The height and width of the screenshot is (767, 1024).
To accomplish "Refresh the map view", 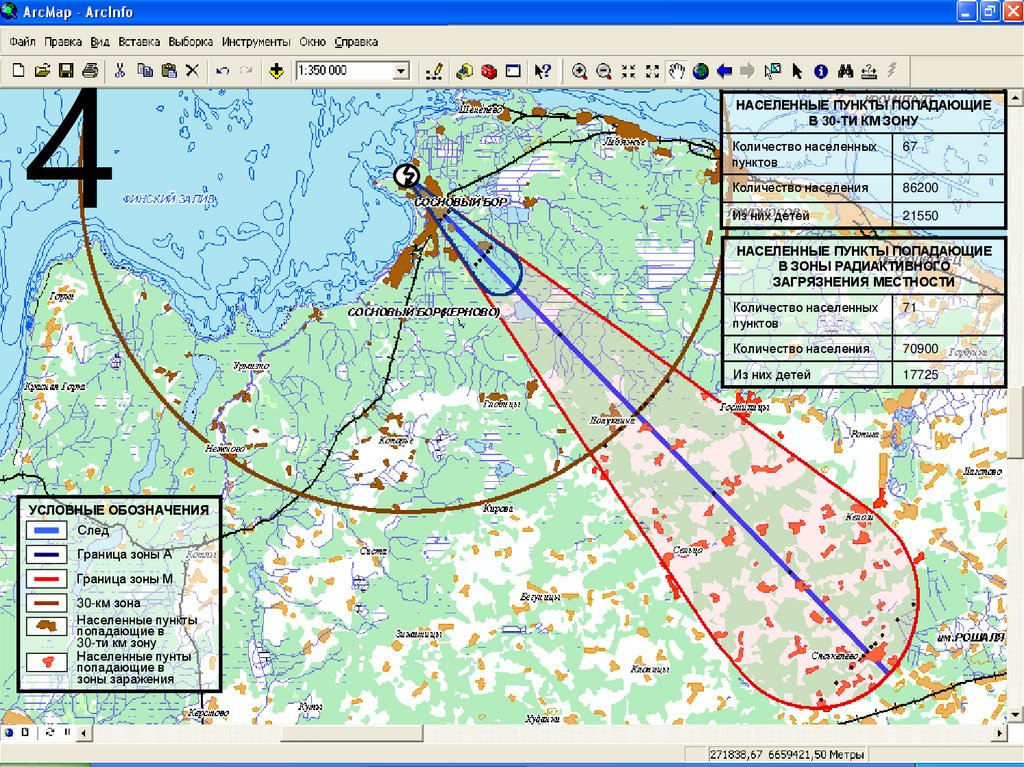I will click(x=50, y=732).
